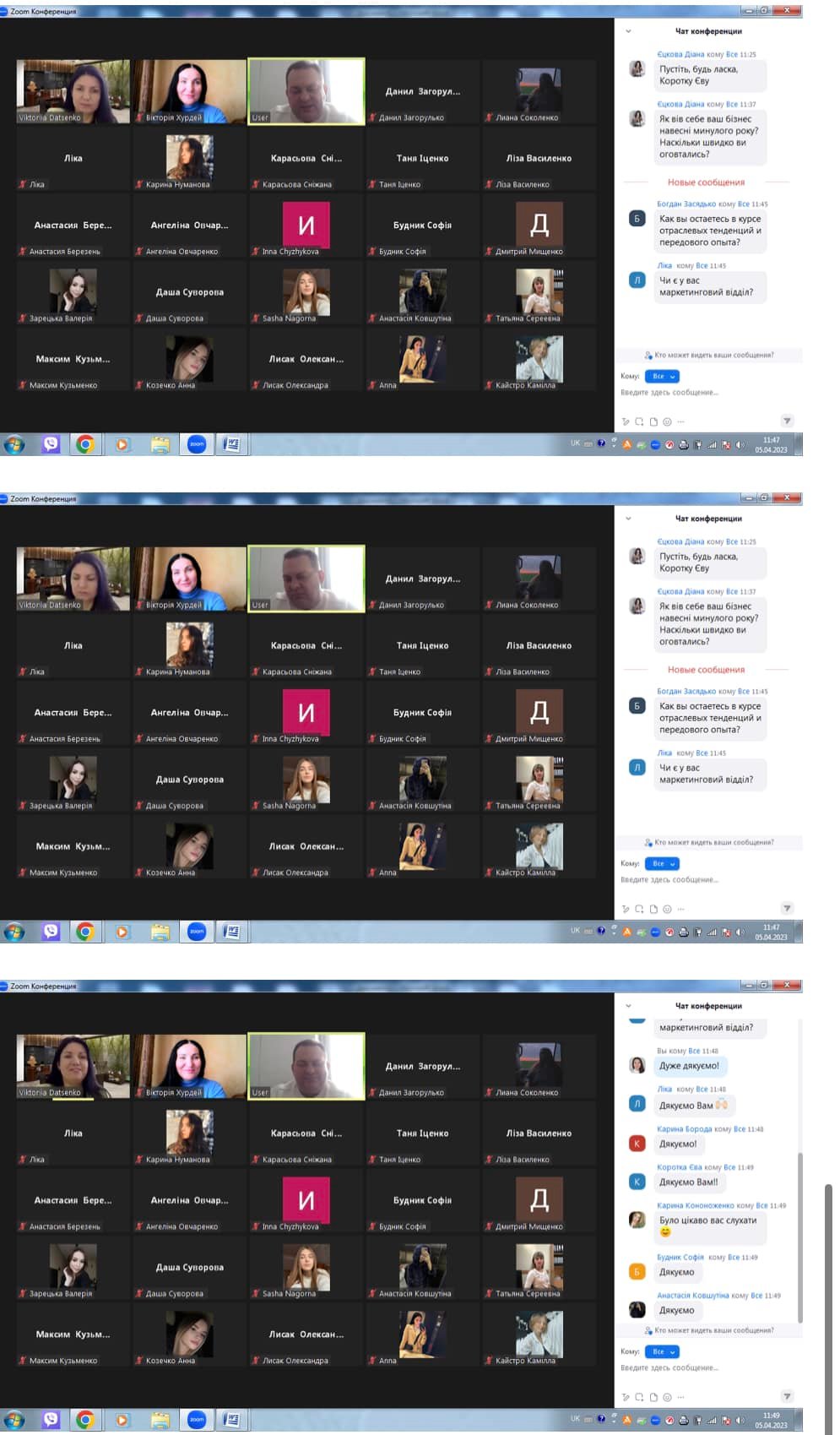Click sender name 'Карина Борода' in the chat
Screen dimensions: 840x1435
coord(685,1129)
